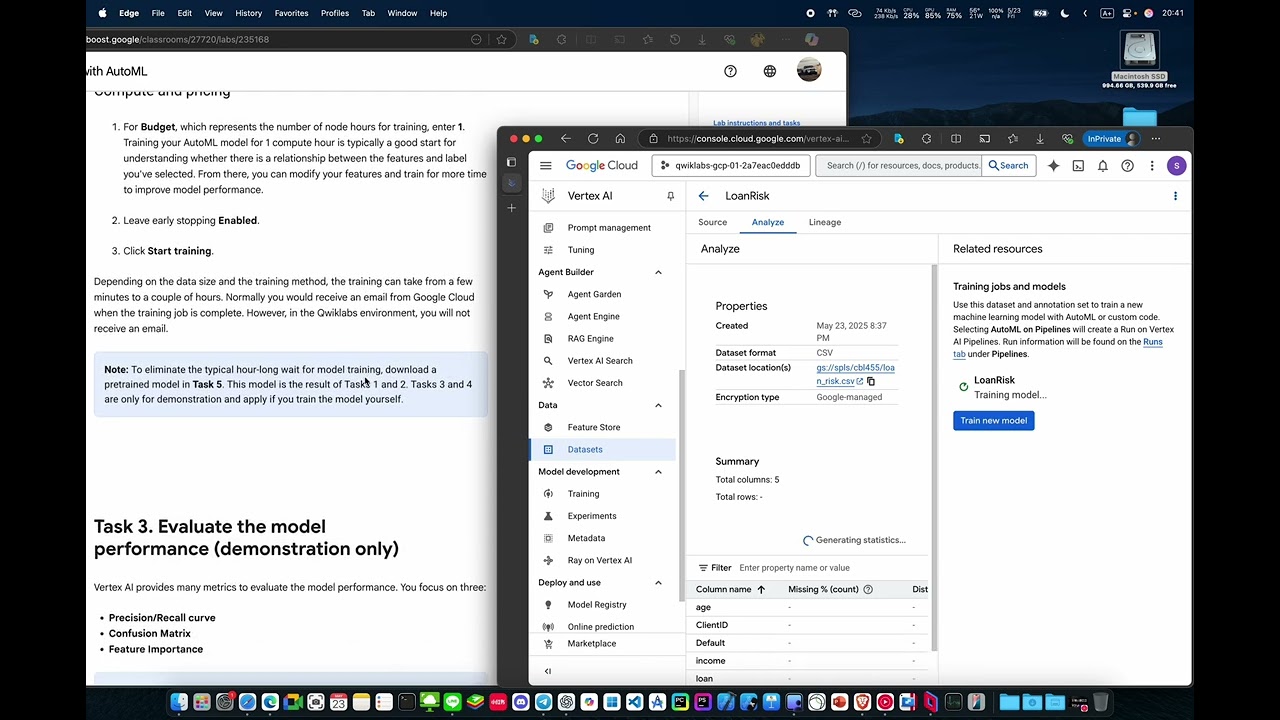Image resolution: width=1280 pixels, height=720 pixels.
Task: Click the Enter property name filter field
Action: pyautogui.click(x=830, y=568)
